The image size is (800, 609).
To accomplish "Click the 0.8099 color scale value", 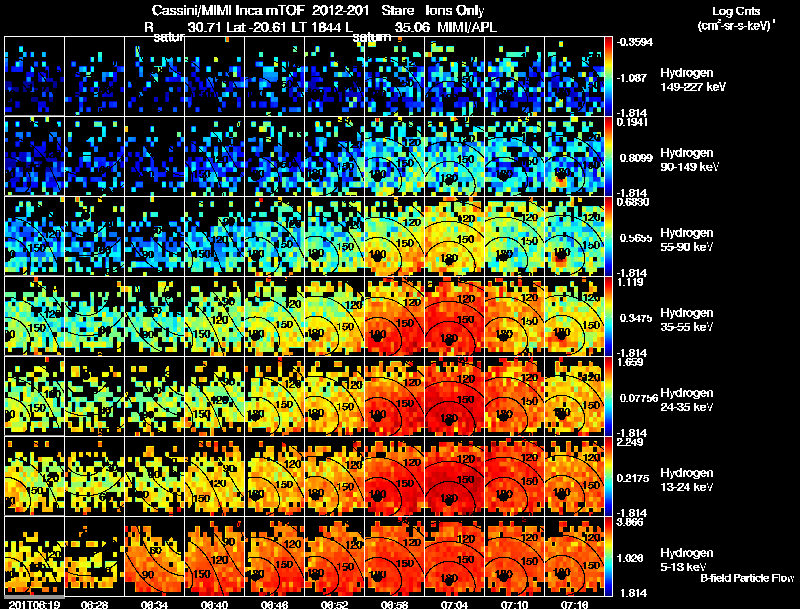I will pyautogui.click(x=636, y=158).
